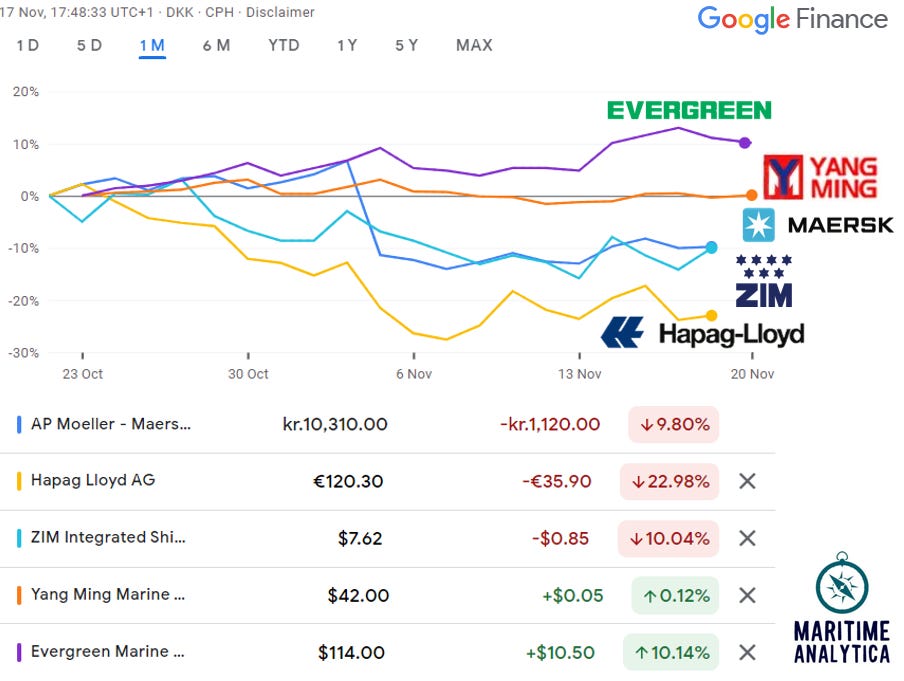Open the YTD range tab
The height and width of the screenshot is (681, 904).
(284, 46)
